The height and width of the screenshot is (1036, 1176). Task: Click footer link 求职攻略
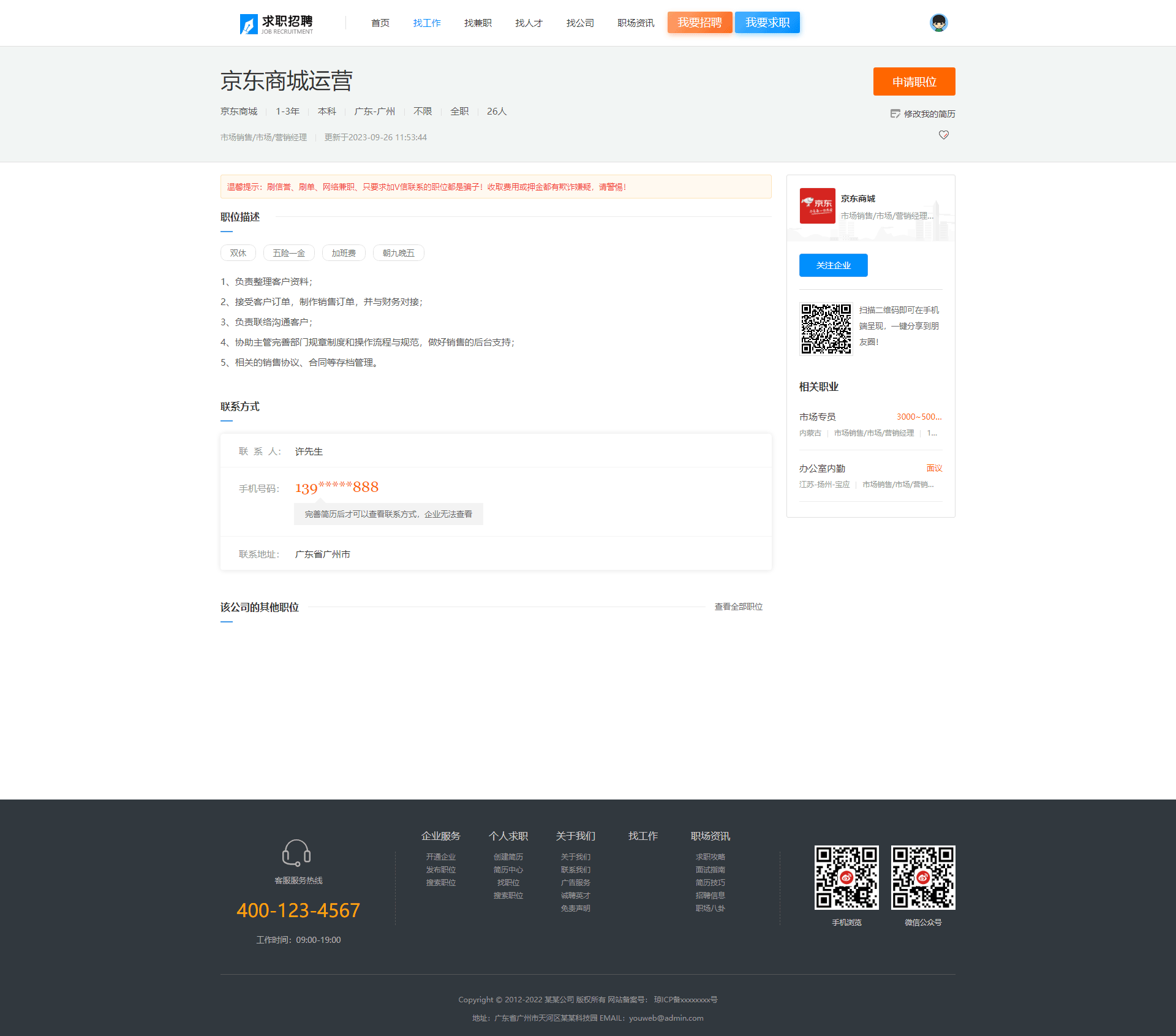pyautogui.click(x=710, y=857)
